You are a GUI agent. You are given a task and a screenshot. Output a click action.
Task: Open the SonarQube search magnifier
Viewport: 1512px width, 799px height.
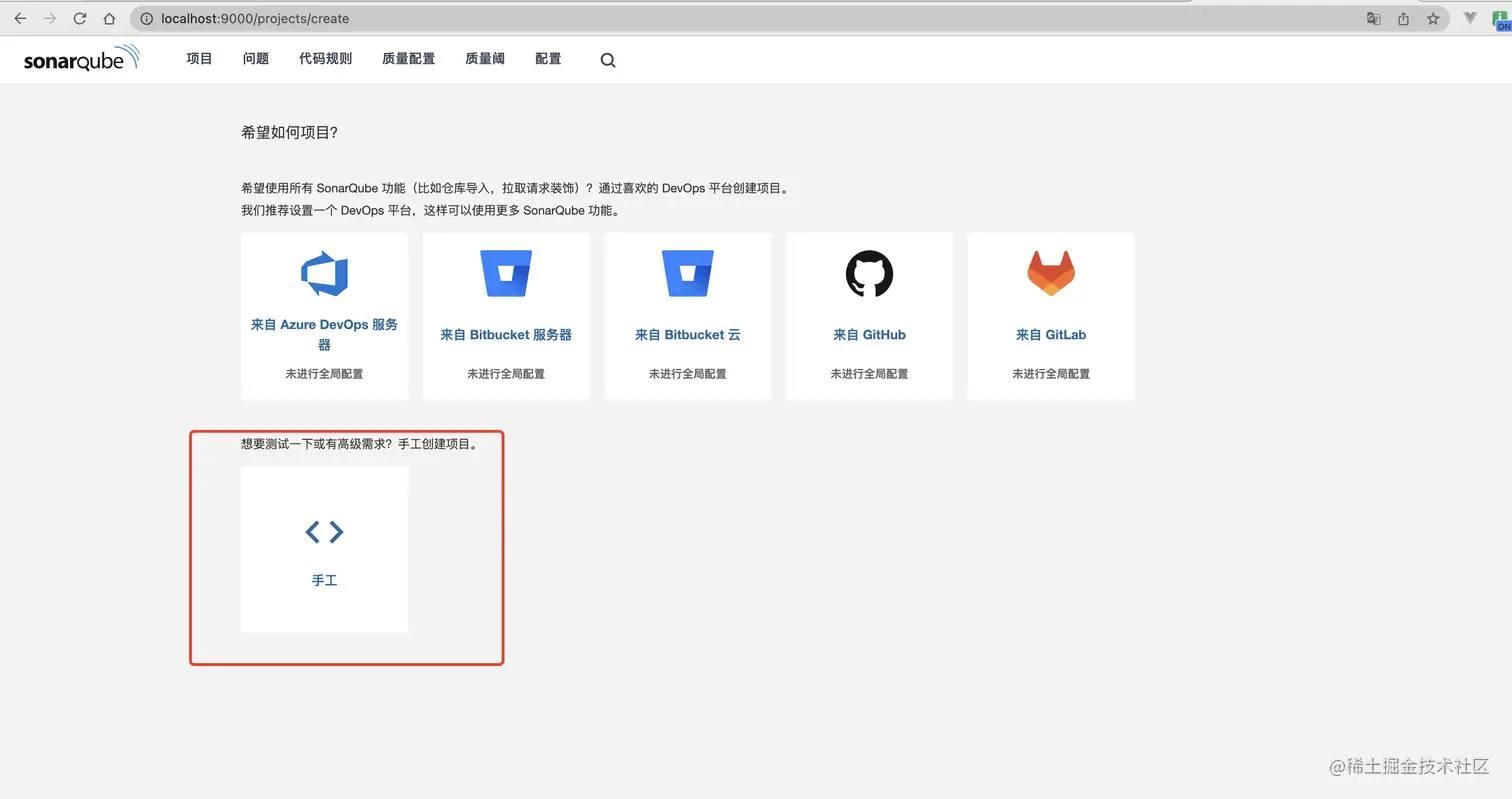pyautogui.click(x=608, y=60)
